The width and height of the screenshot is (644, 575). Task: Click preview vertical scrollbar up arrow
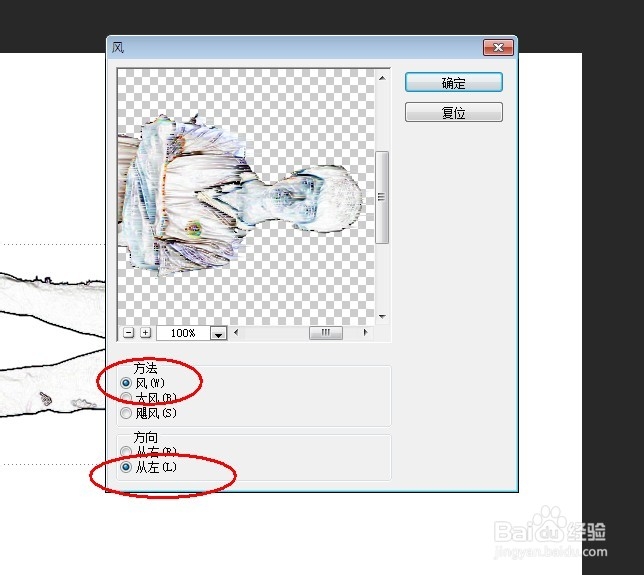pyautogui.click(x=382, y=78)
